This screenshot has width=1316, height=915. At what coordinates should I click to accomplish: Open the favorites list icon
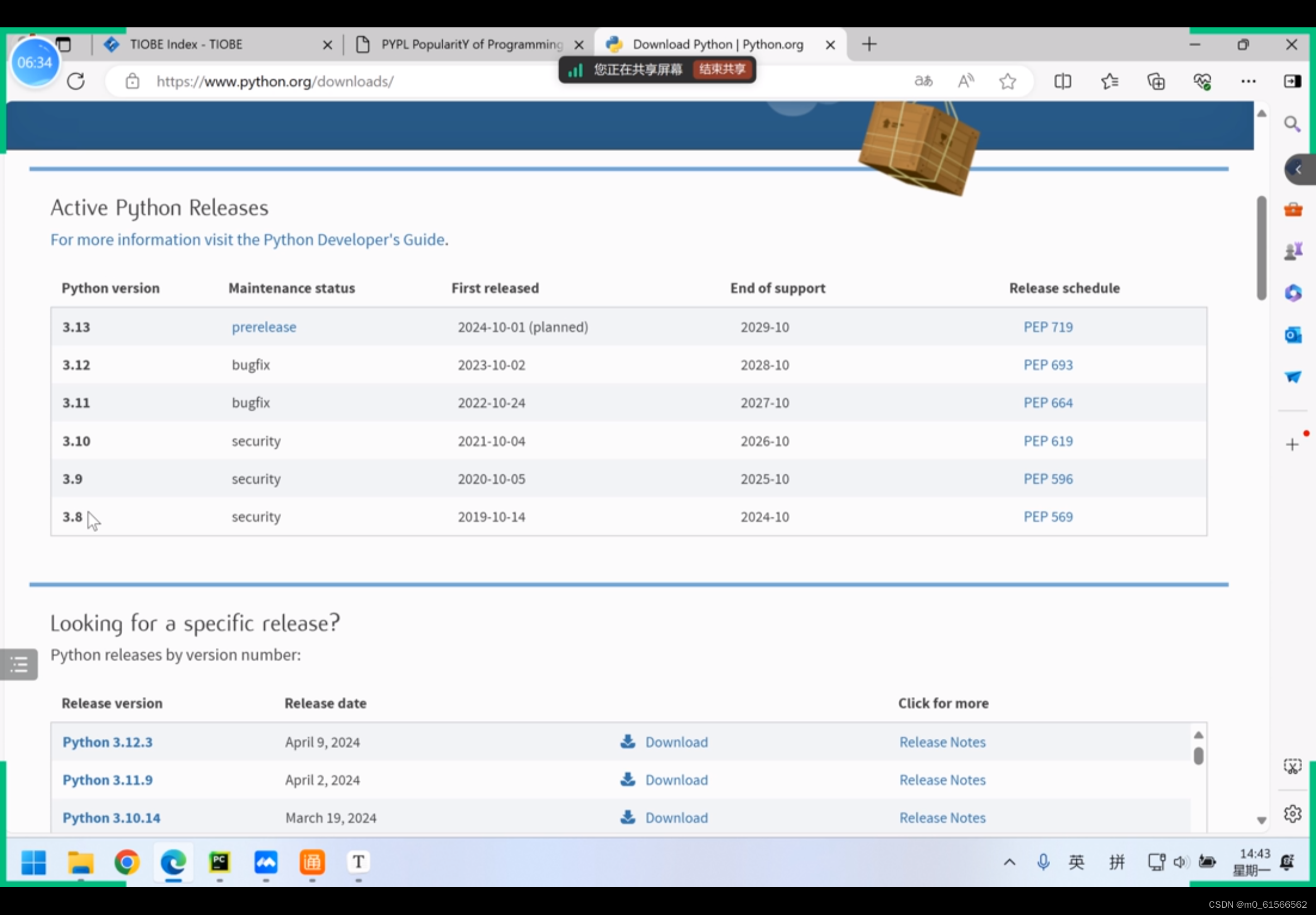tap(1109, 81)
